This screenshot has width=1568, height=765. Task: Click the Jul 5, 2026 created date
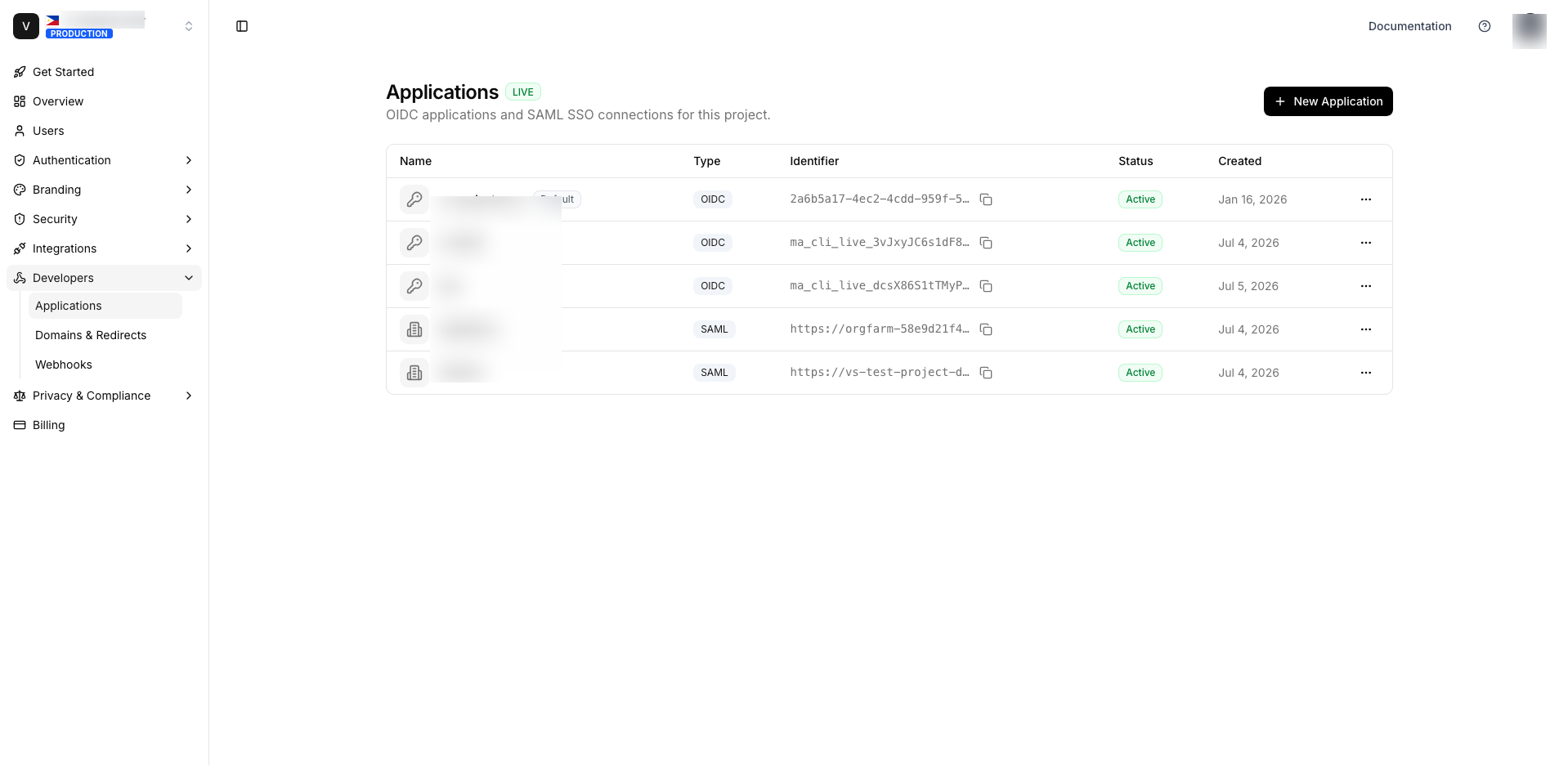coord(1248,286)
